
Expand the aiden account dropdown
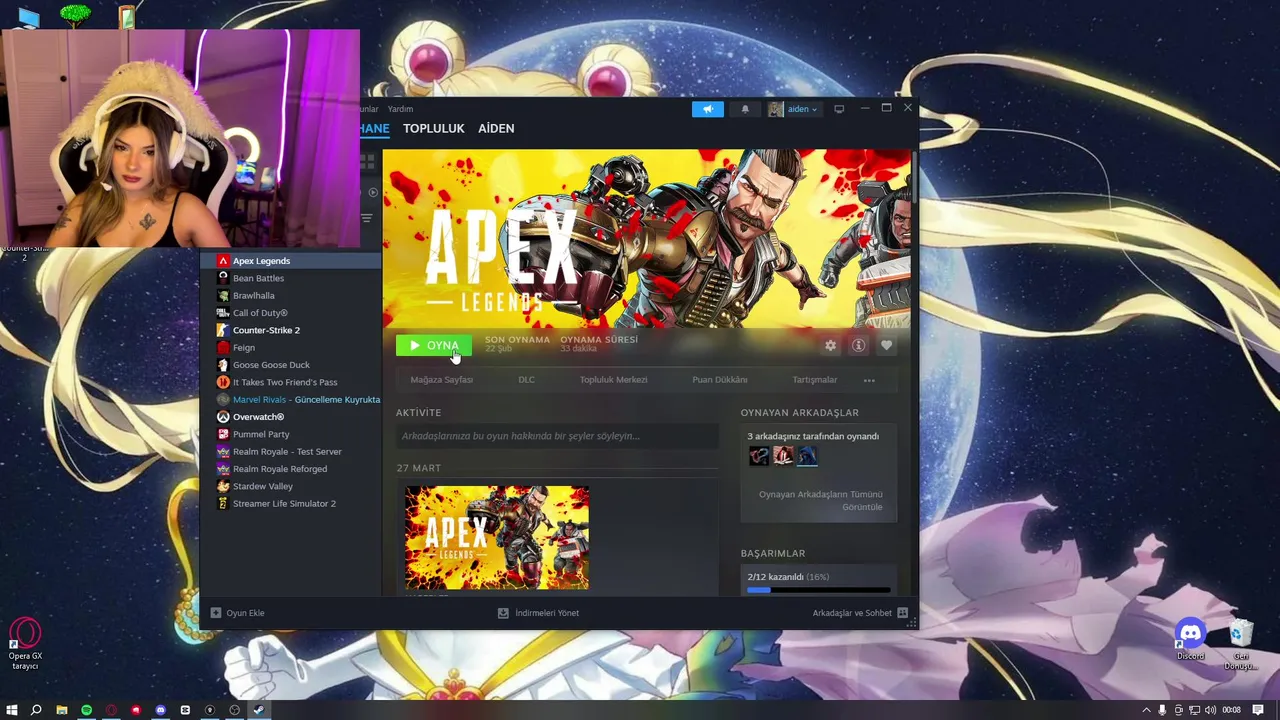(x=793, y=109)
